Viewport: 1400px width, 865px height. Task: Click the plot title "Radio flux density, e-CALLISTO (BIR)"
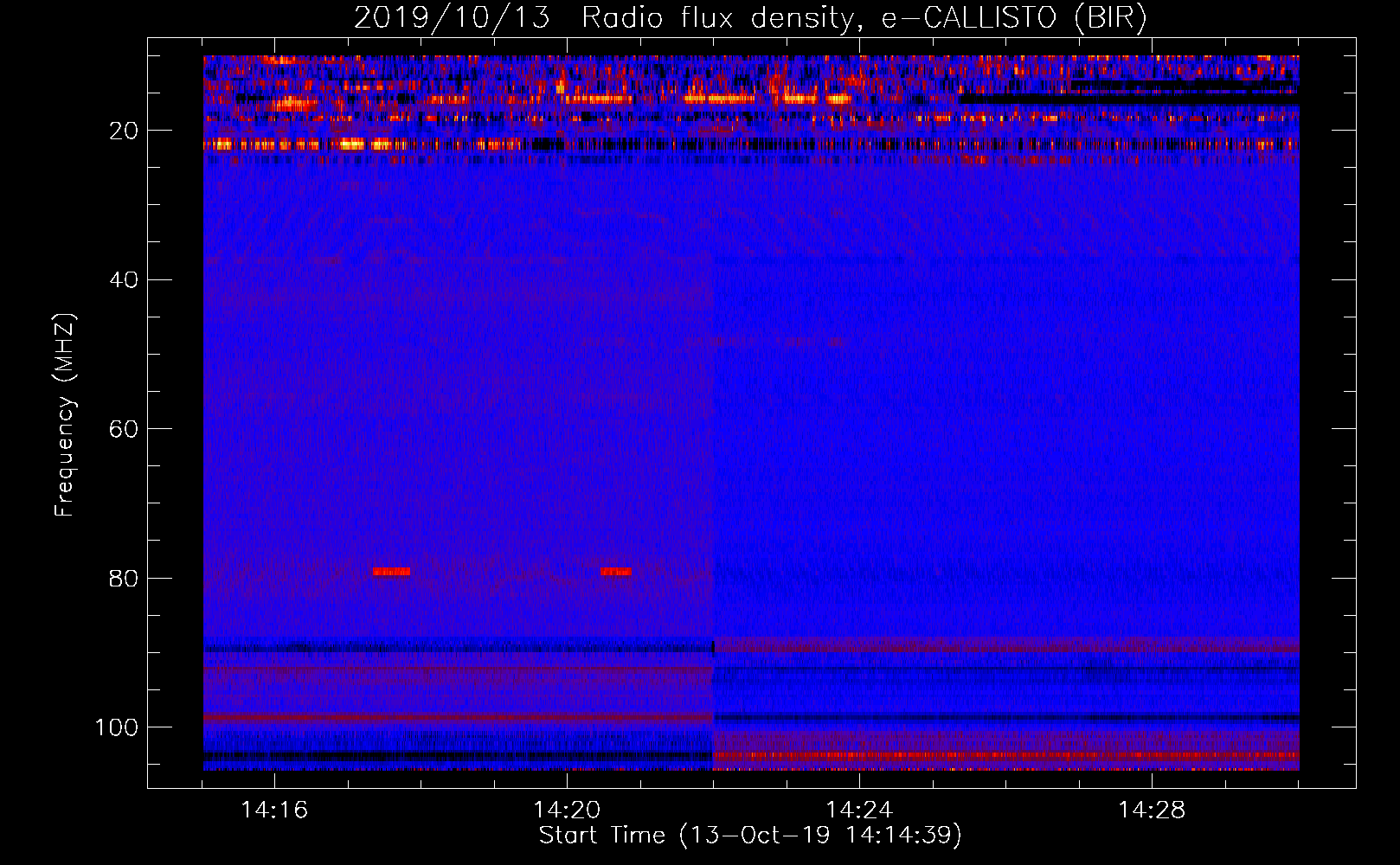pyautogui.click(x=864, y=17)
